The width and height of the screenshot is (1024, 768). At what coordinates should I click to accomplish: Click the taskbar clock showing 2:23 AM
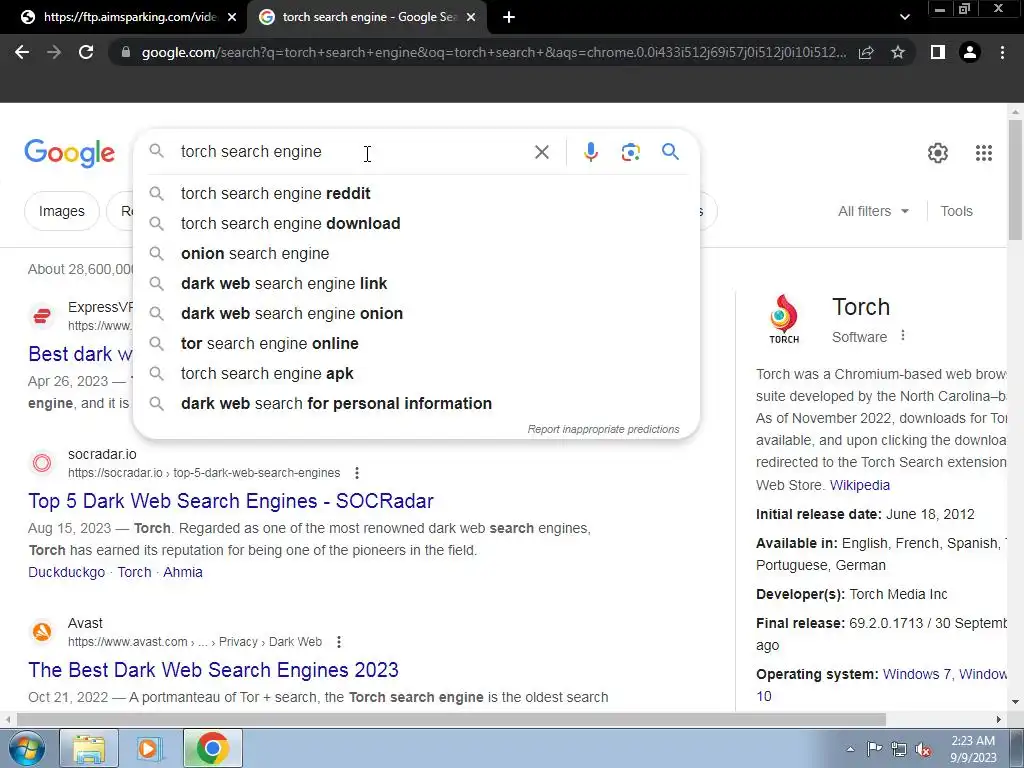tap(972, 749)
